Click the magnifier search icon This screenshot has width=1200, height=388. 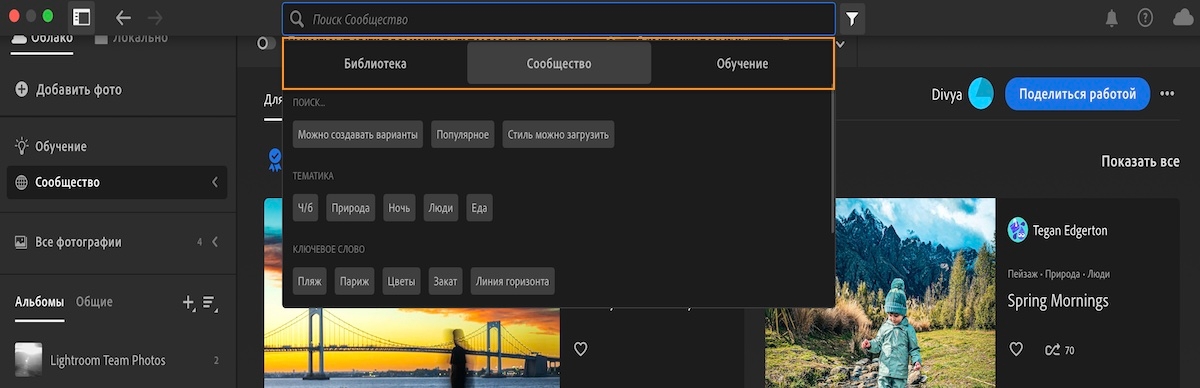[297, 18]
